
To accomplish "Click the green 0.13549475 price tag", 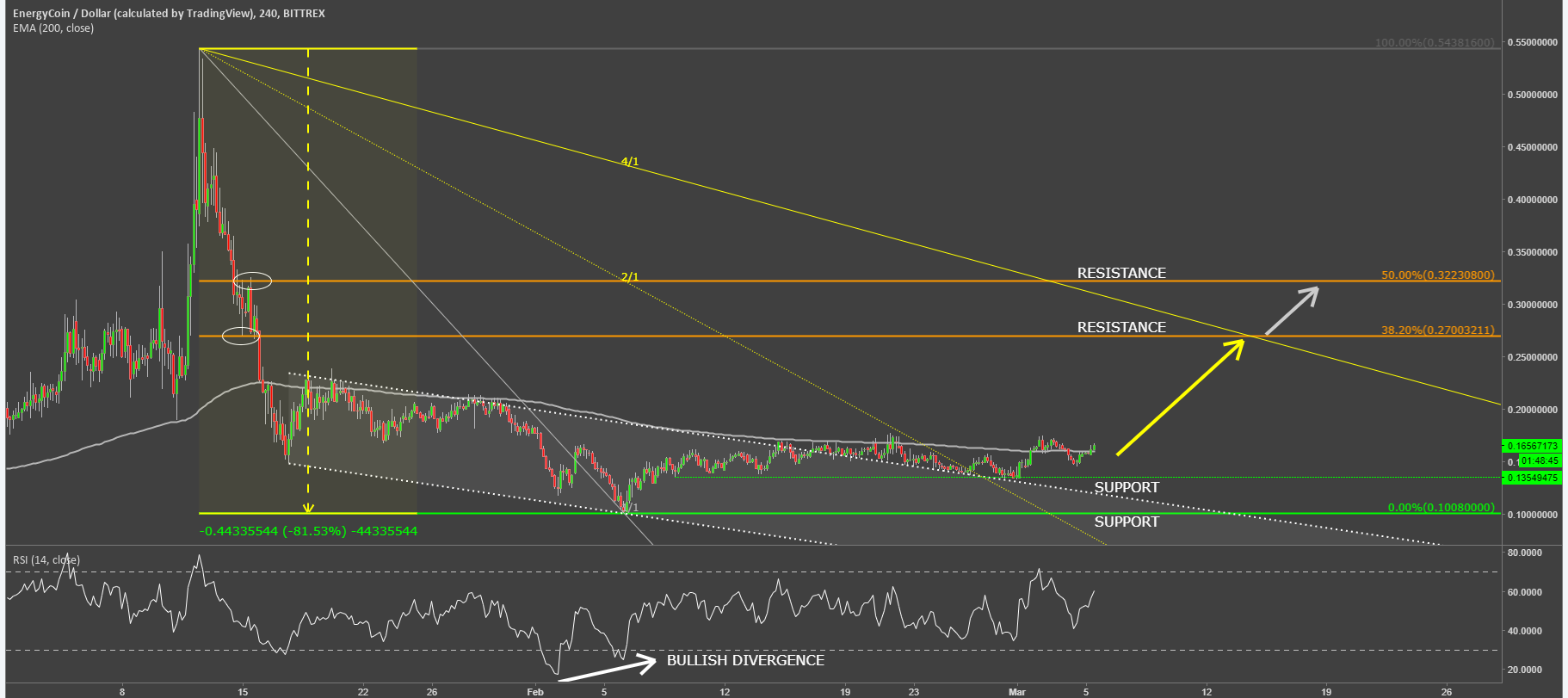I will coord(1531,478).
